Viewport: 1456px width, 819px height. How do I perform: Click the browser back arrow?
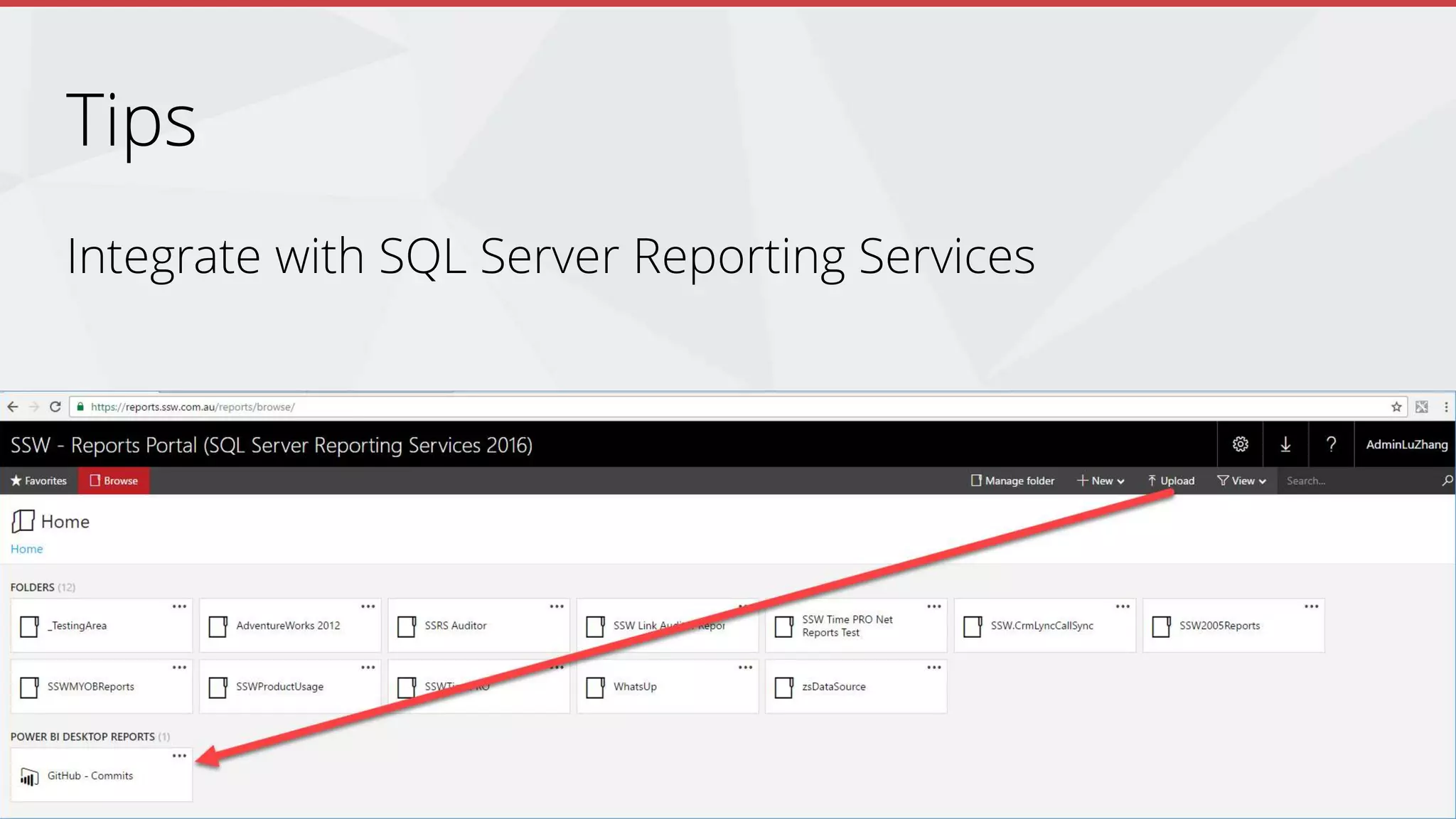coord(13,407)
